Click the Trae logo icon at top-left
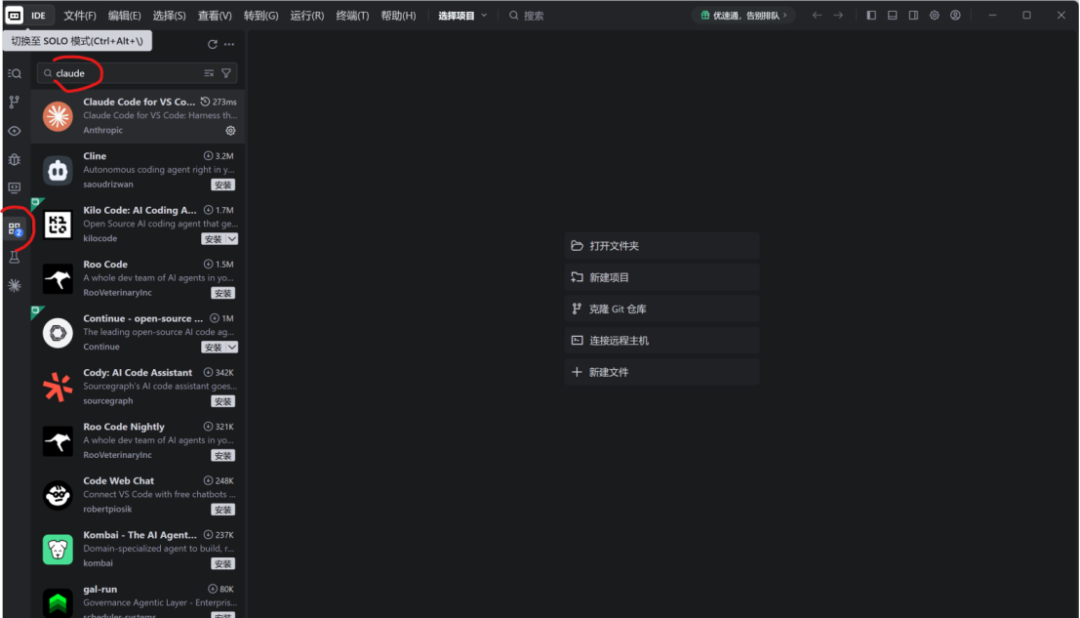Viewport: 1080px width, 618px height. point(14,15)
